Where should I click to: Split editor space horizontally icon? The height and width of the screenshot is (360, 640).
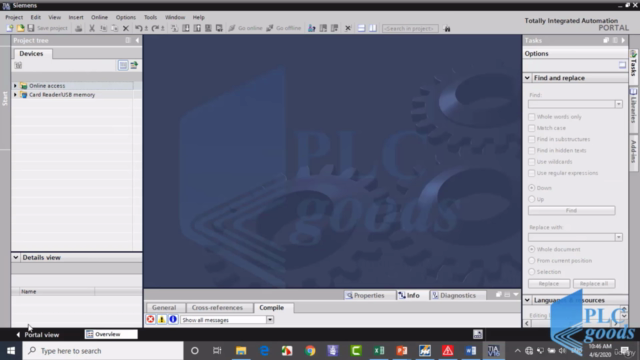pyautogui.click(x=361, y=28)
